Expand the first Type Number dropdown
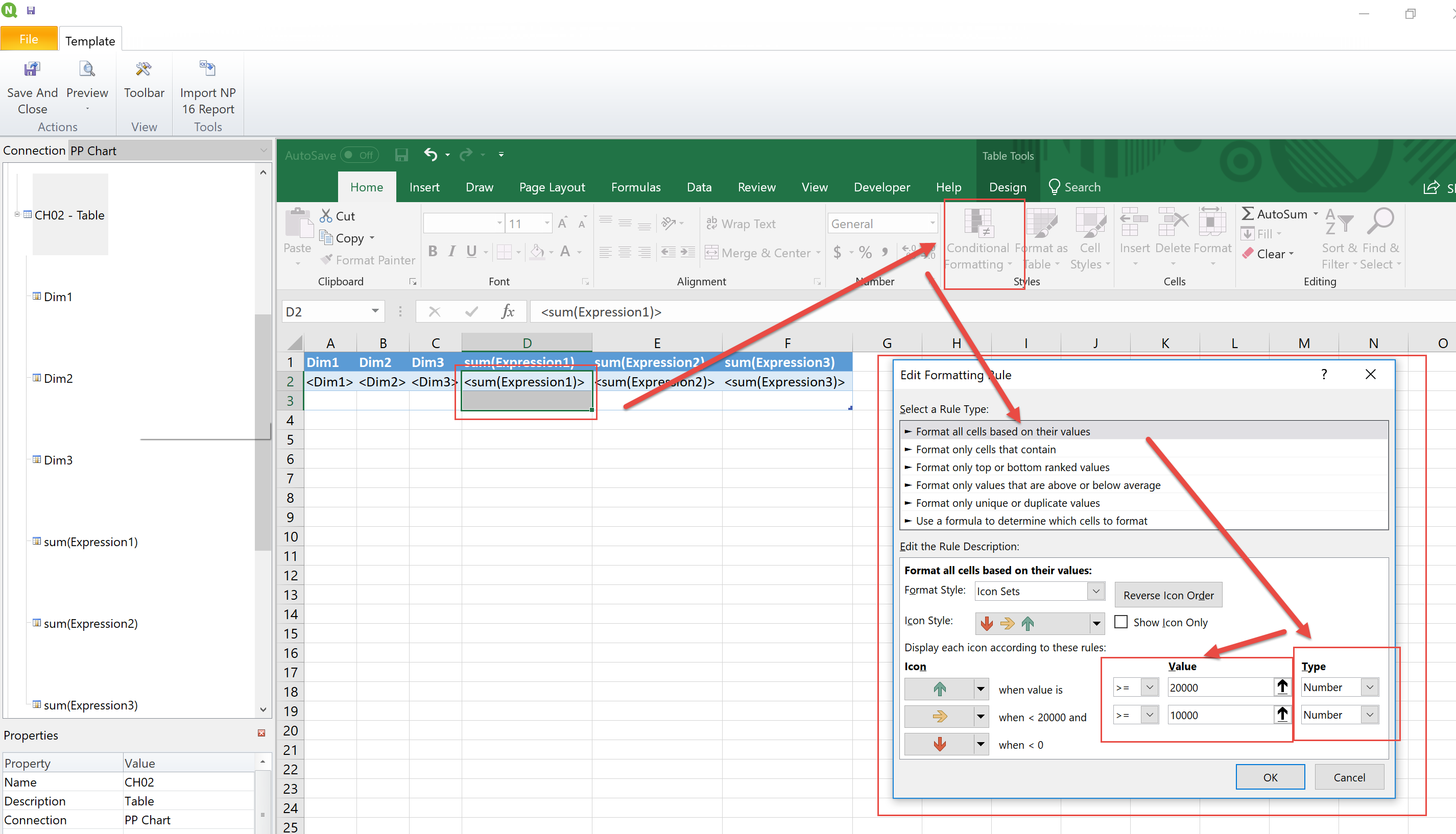Image resolution: width=1456 pixels, height=834 pixels. pos(1370,687)
